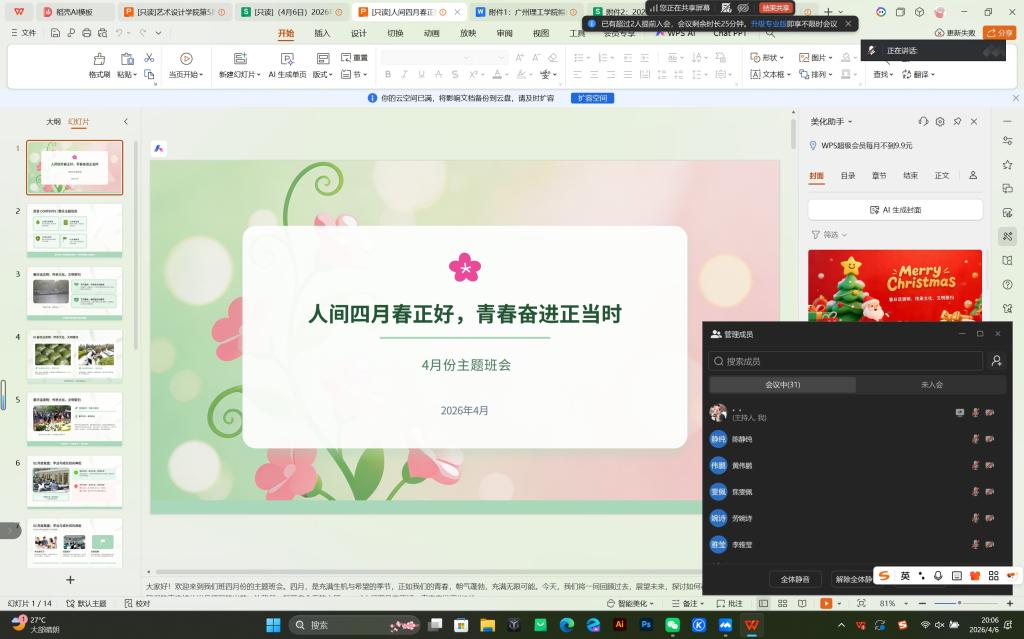
Task: Open Photoshop from the Windows taskbar
Action: [646, 625]
